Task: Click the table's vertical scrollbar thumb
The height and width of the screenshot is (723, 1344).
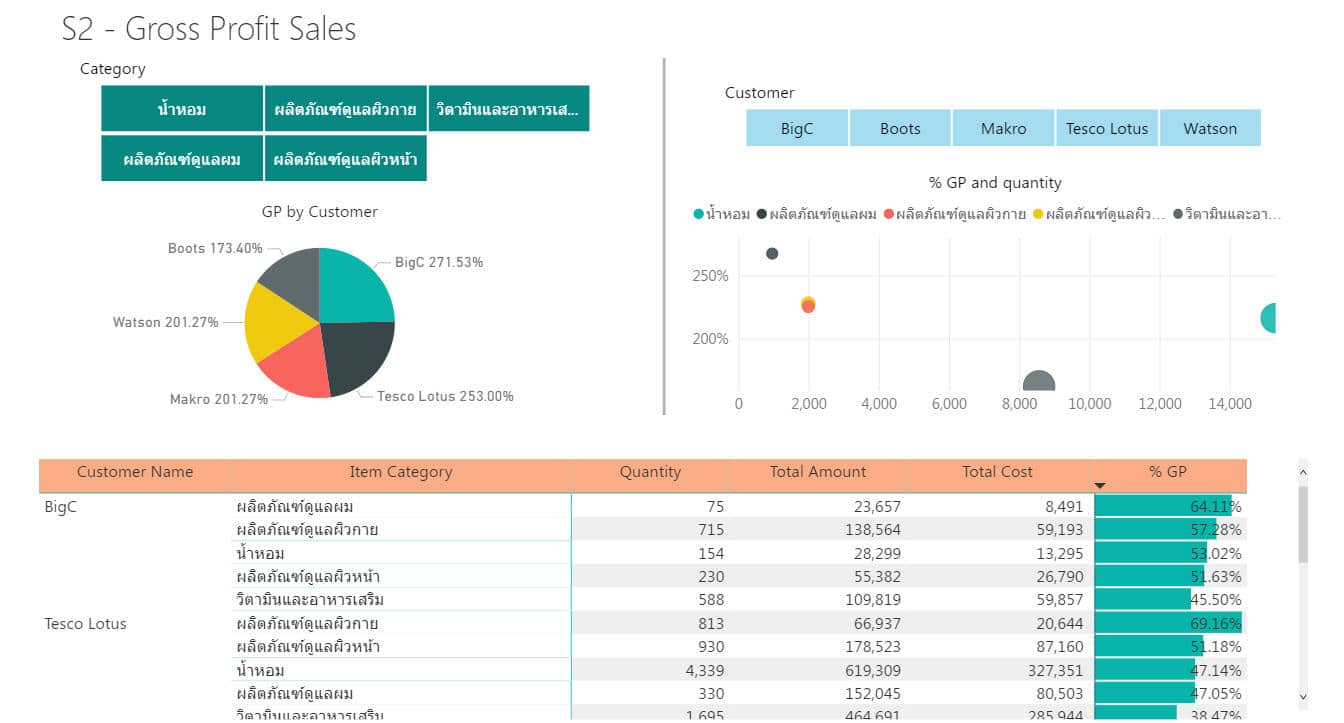Action: click(1302, 524)
